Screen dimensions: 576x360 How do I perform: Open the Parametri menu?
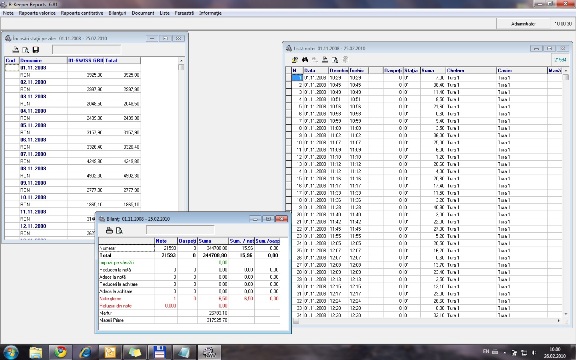(184, 13)
